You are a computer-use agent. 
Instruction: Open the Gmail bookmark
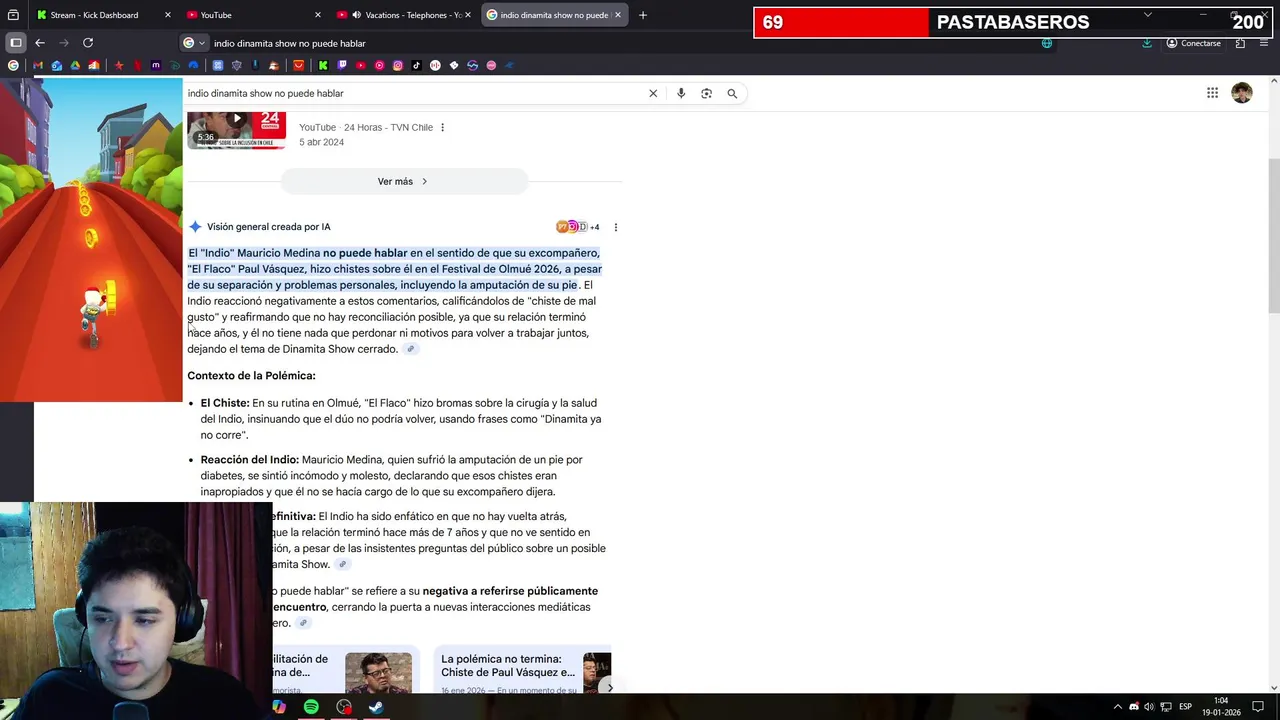point(38,65)
